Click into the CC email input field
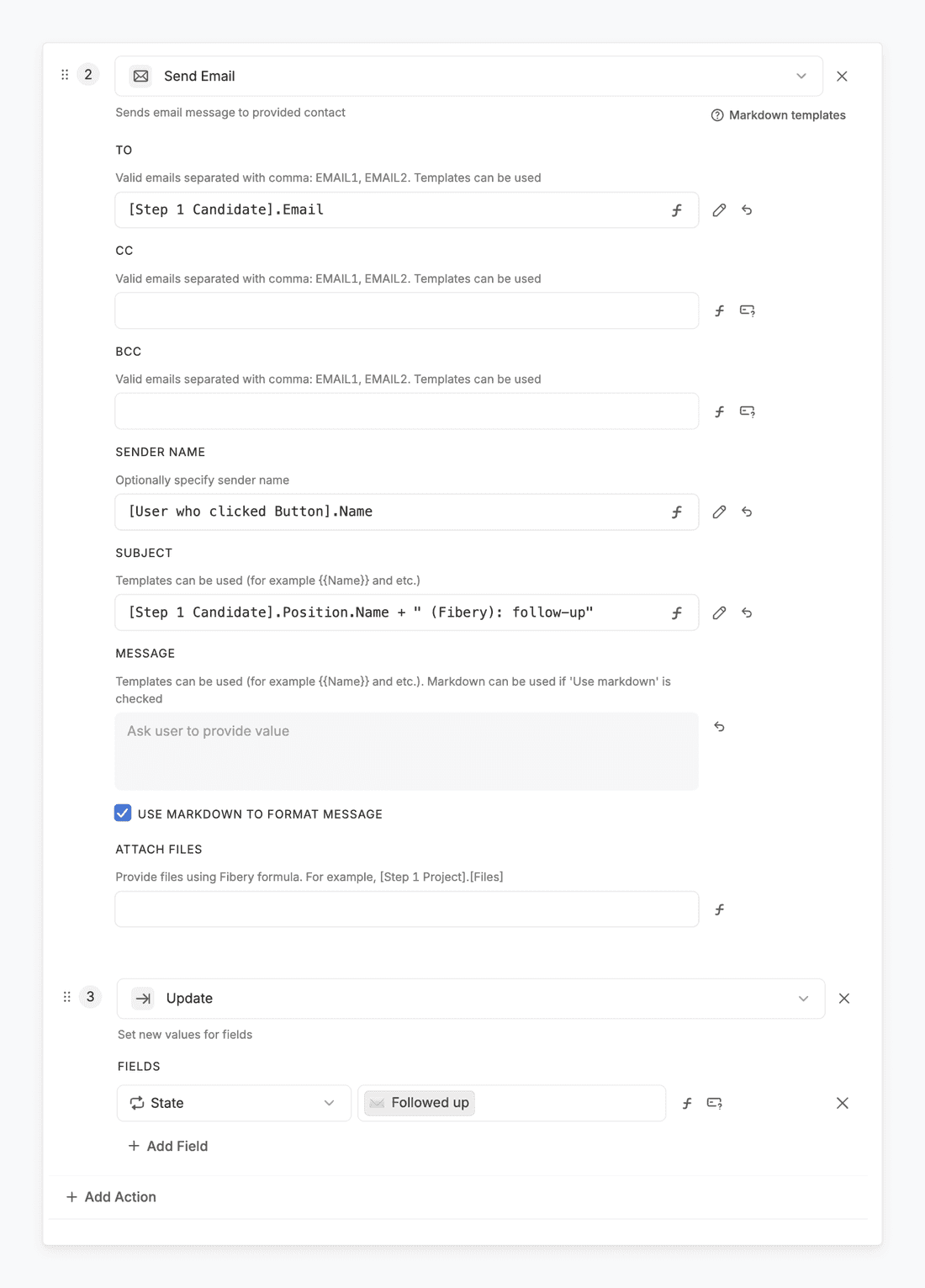925x1288 pixels. pyautogui.click(x=406, y=311)
